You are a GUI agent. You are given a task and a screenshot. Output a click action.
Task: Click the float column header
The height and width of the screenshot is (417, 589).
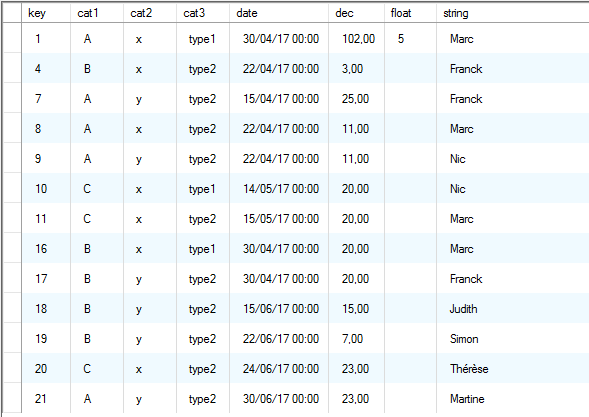coord(411,13)
